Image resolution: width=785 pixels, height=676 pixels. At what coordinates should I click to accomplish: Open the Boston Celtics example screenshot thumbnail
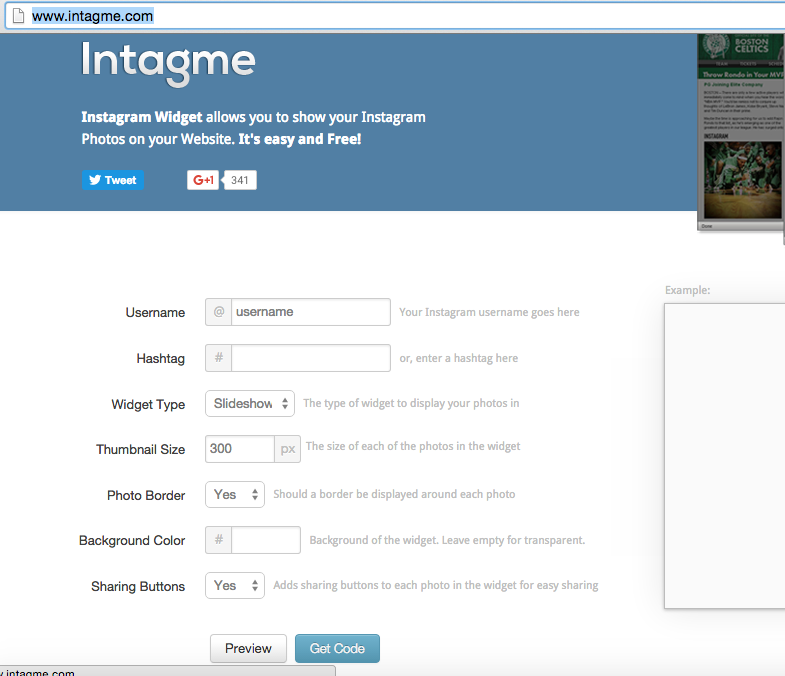click(x=741, y=132)
